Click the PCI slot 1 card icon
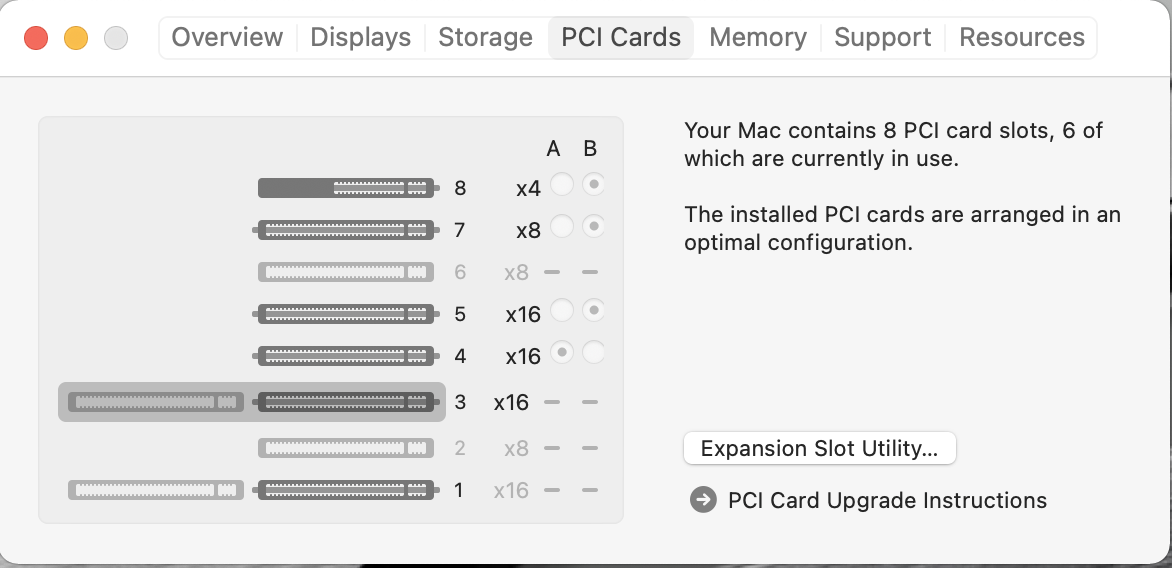 346,490
